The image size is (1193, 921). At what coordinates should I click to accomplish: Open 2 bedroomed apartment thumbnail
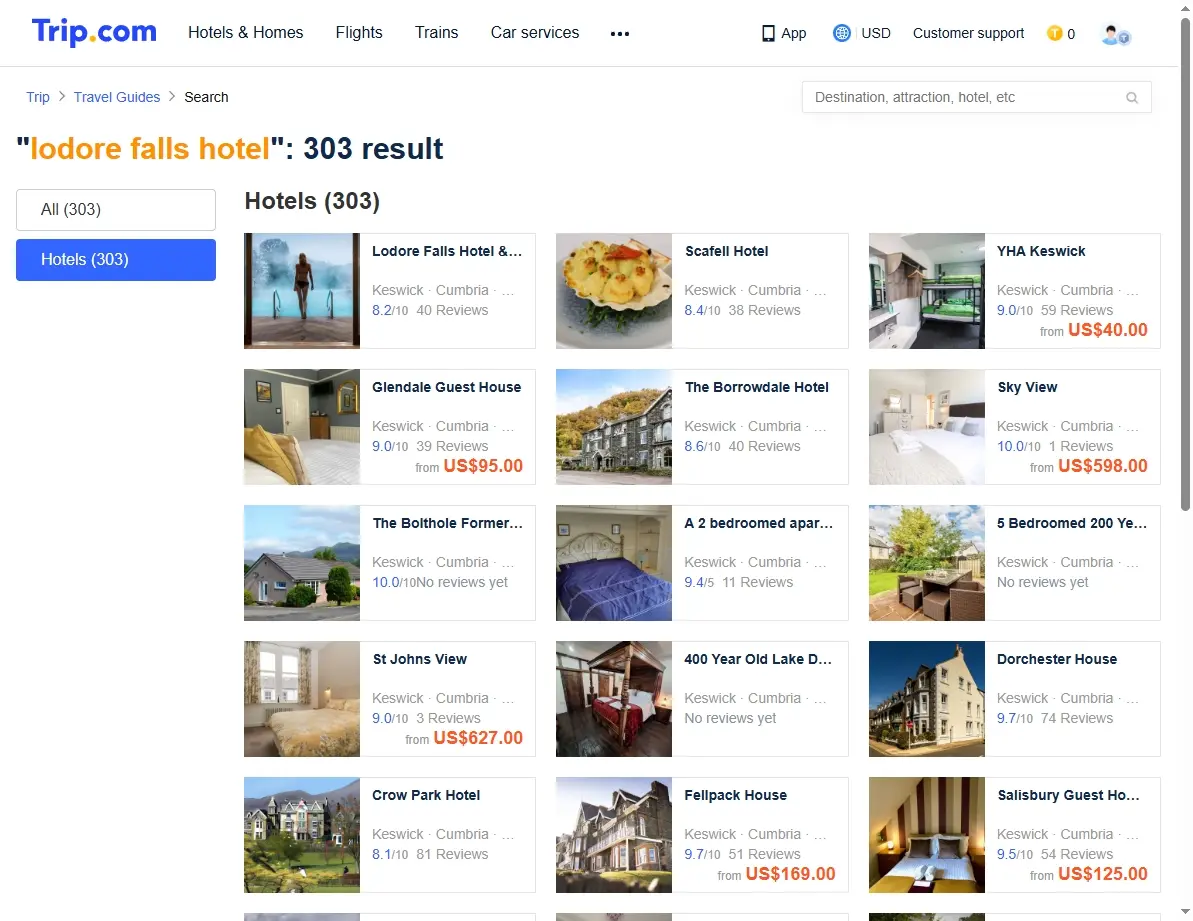tap(614, 564)
